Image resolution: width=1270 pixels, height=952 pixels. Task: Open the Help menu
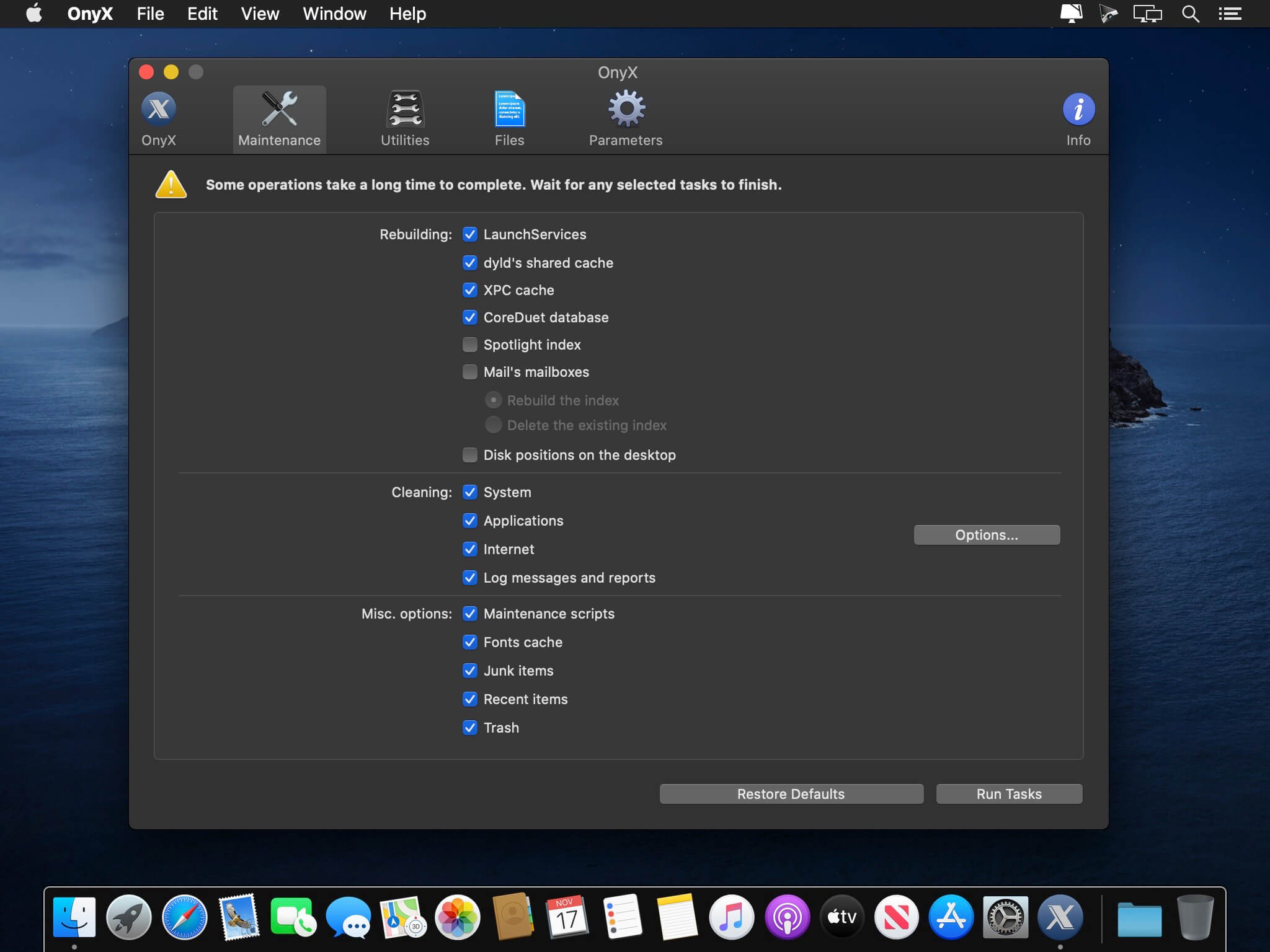407,14
